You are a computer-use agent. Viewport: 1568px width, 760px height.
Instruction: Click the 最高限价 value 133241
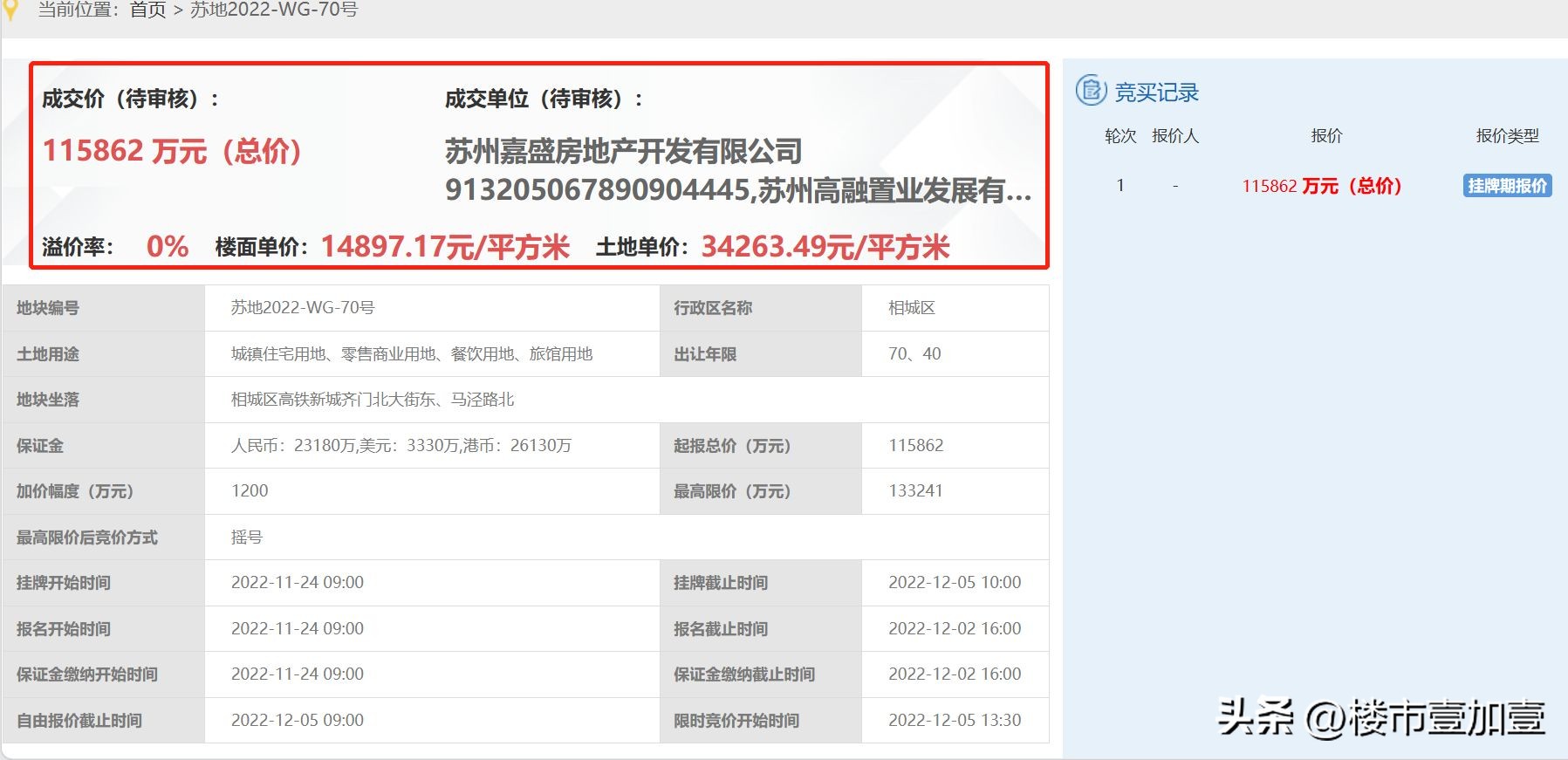click(915, 491)
